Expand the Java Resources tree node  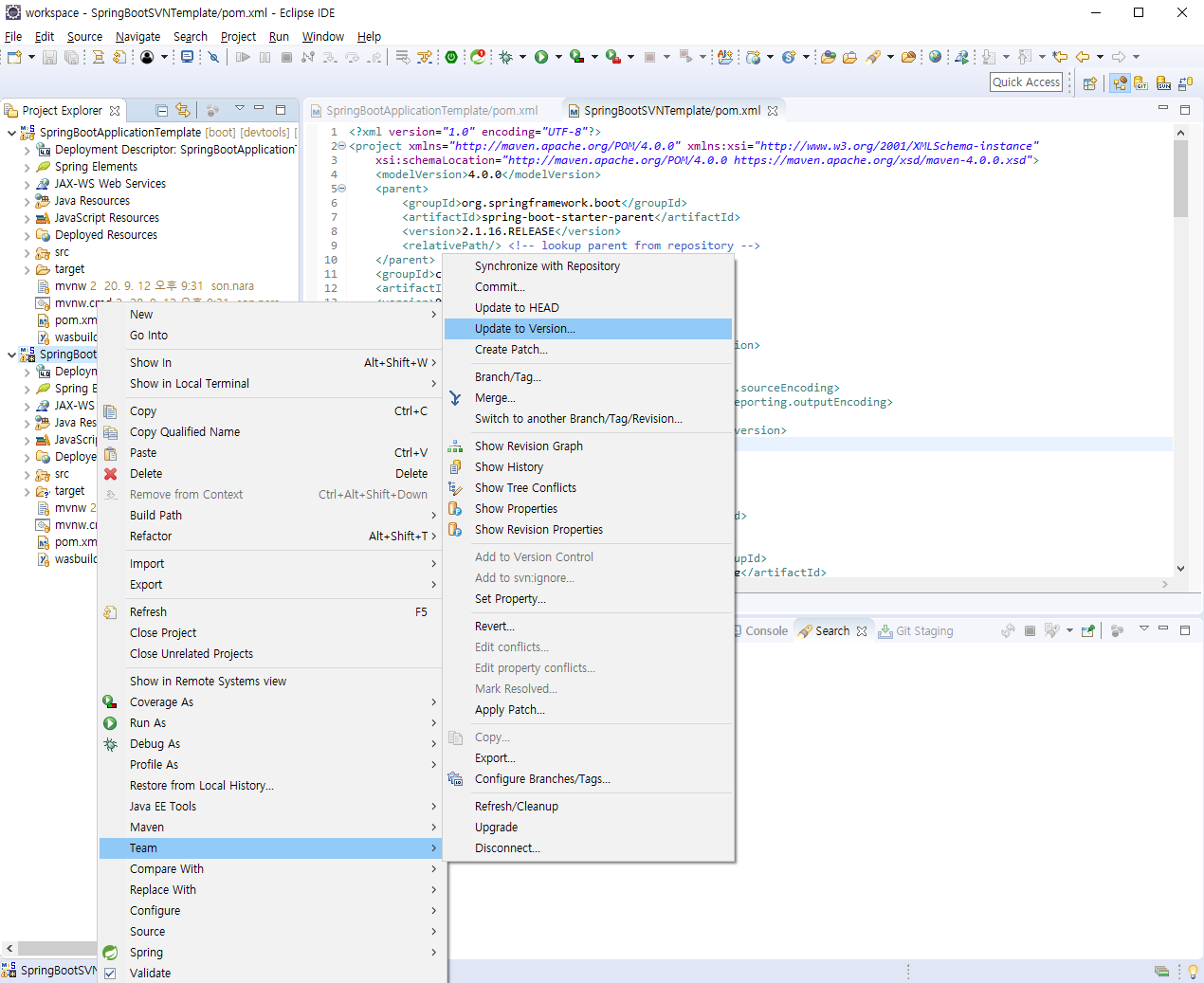(x=27, y=201)
